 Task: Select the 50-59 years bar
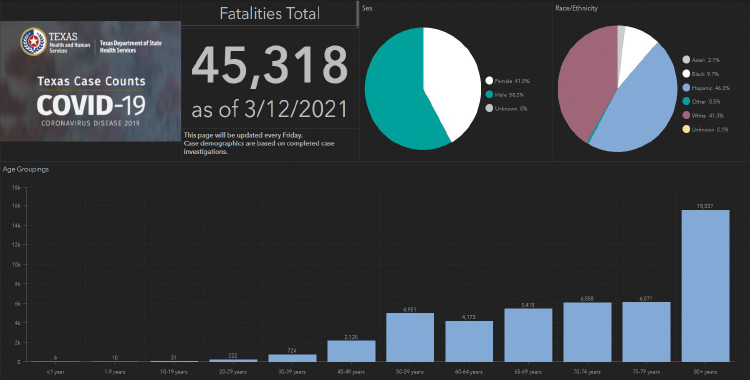pos(410,337)
